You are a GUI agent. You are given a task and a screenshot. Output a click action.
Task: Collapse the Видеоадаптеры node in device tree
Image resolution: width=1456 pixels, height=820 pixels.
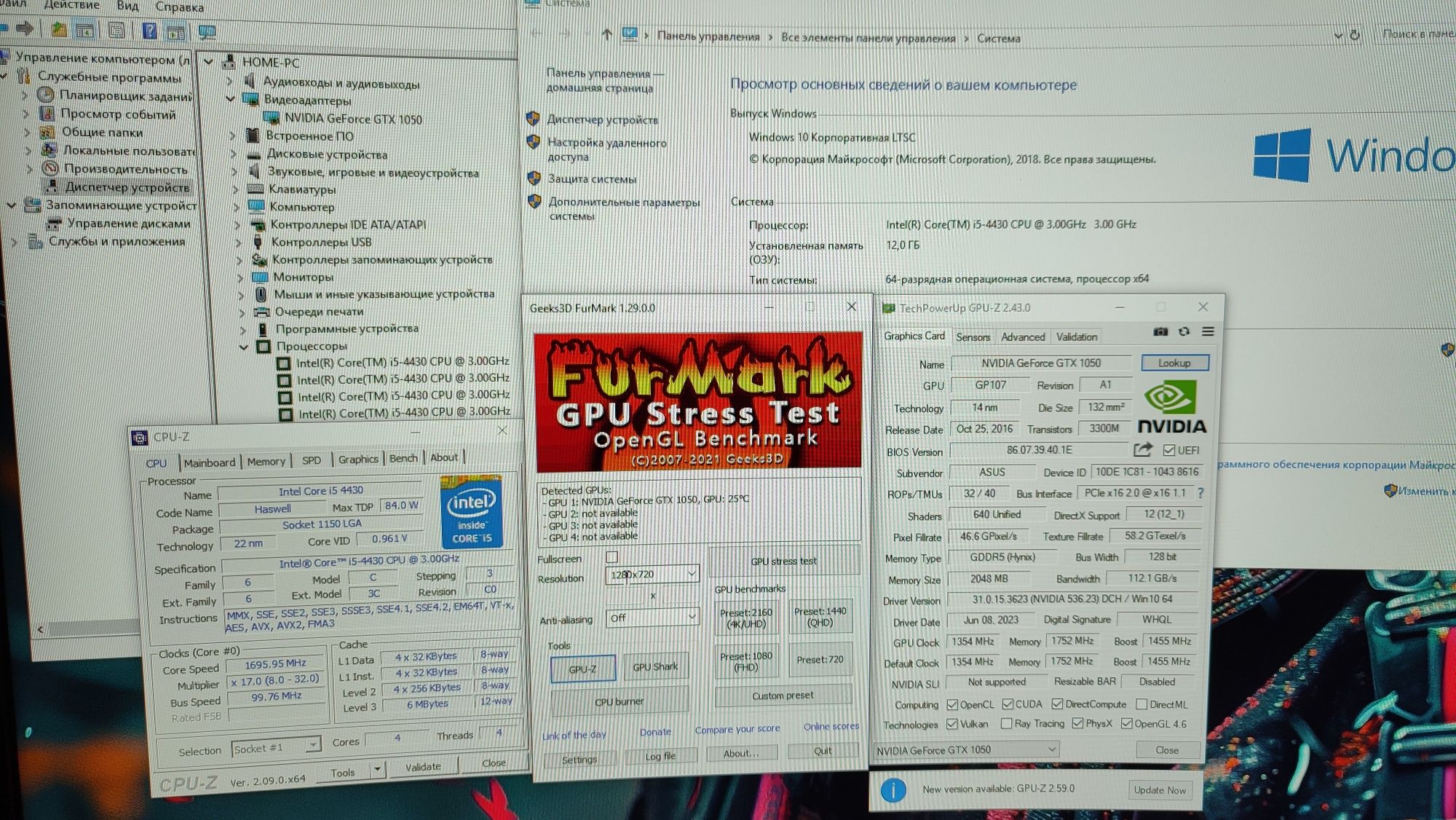pos(231,98)
